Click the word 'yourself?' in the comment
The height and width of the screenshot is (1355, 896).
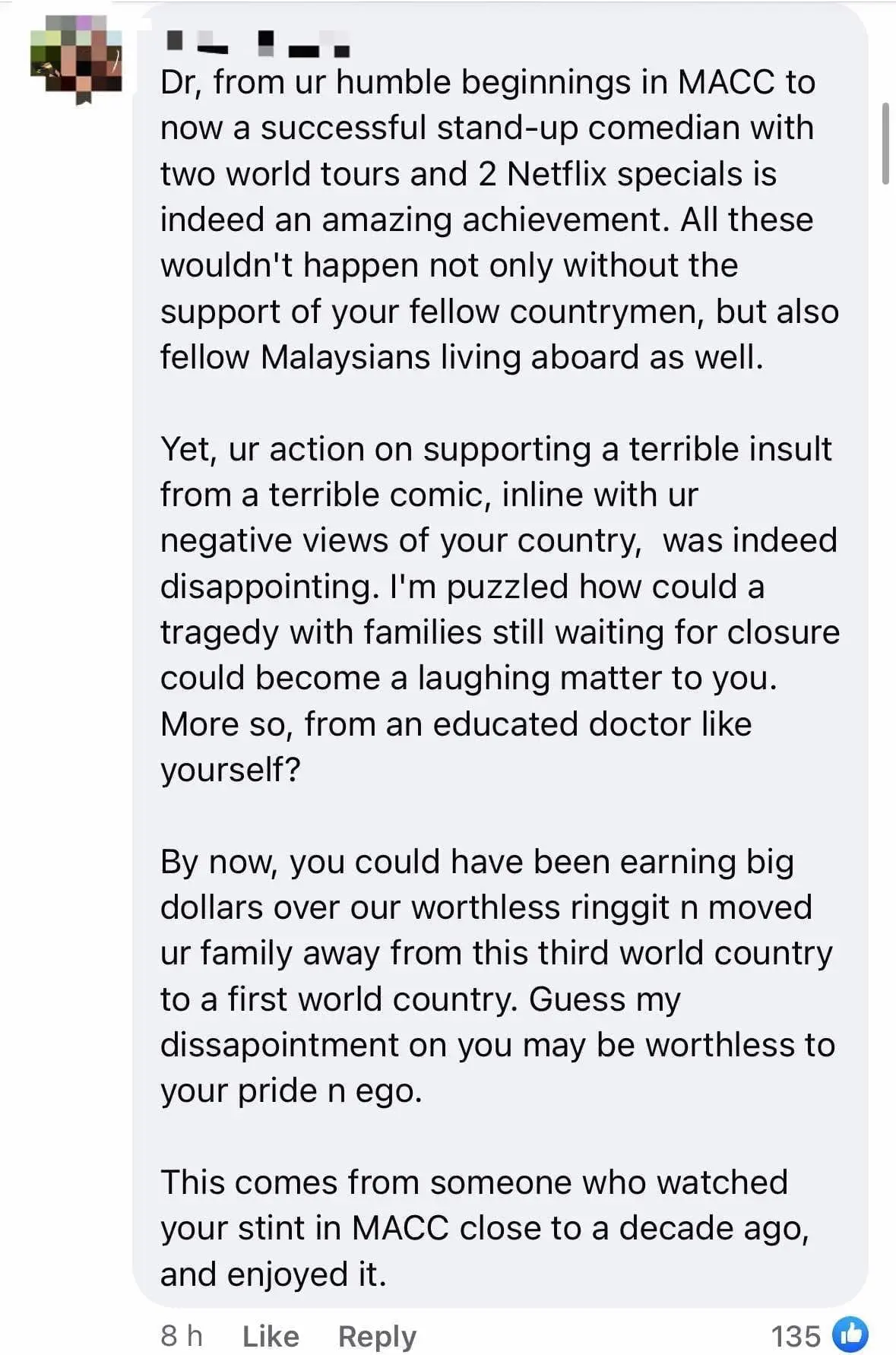pyautogui.click(x=230, y=770)
